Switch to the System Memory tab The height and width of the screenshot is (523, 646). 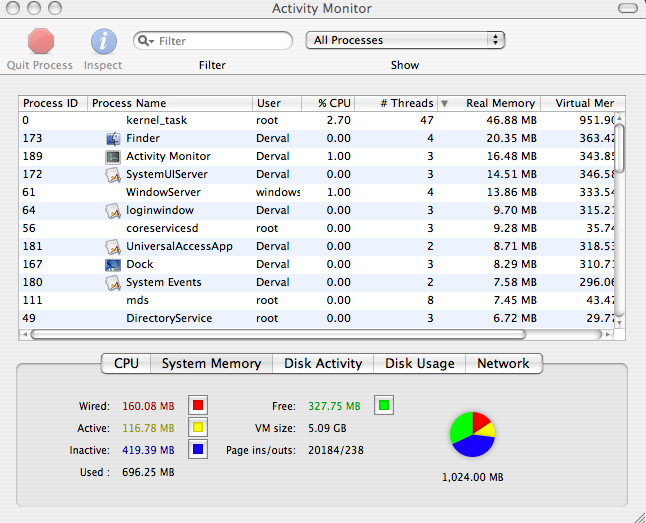tap(211, 364)
